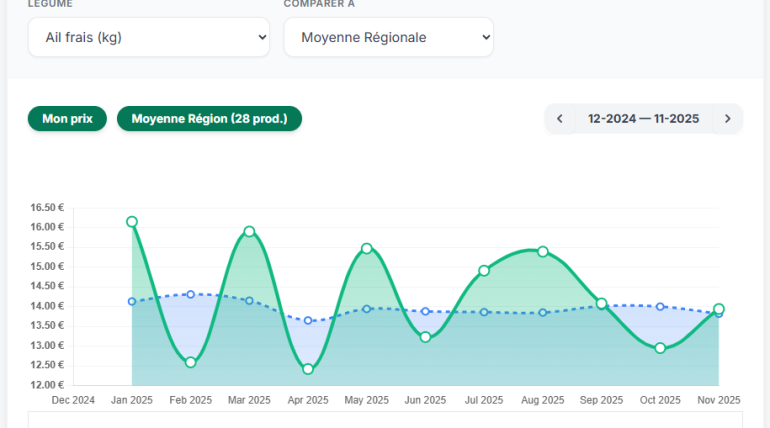Screen dimensions: 770x428
Task: Click the green Oct 2025 data point
Action: 660,348
